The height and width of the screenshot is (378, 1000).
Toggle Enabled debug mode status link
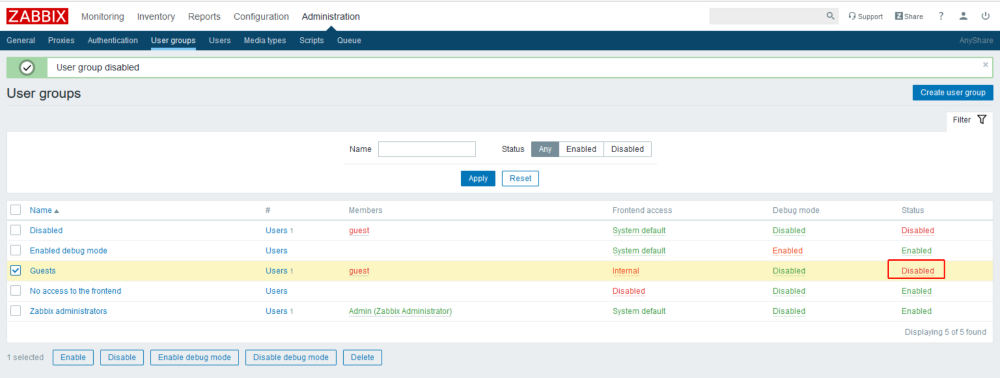[788, 251]
